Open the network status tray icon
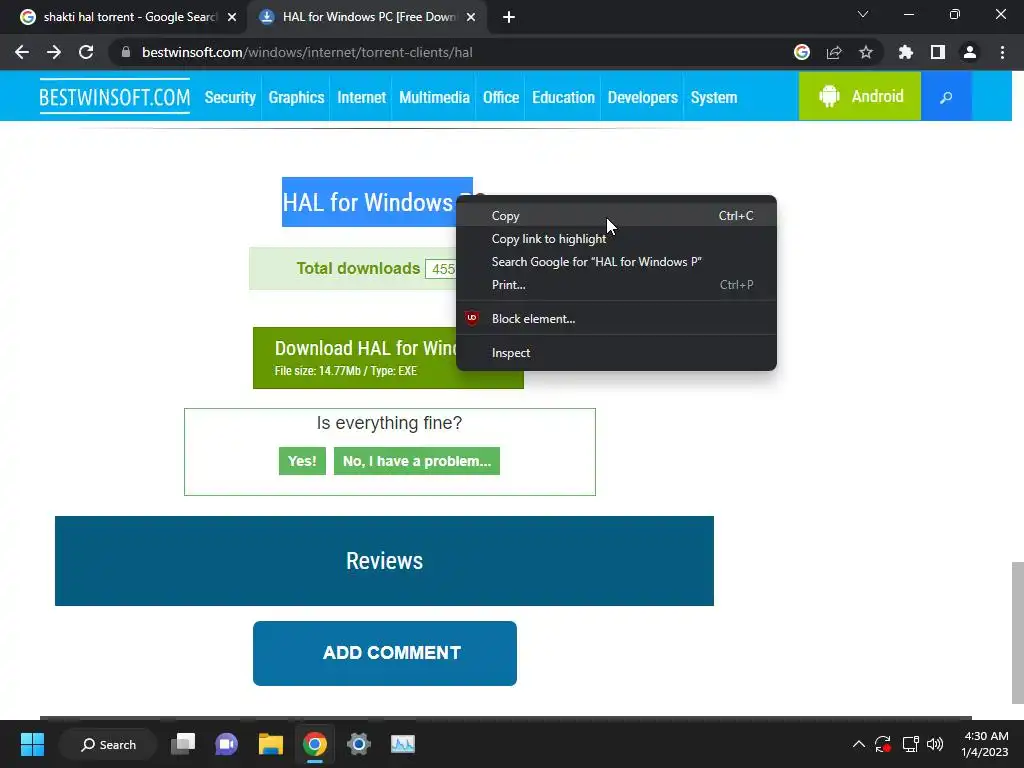 pos(910,744)
